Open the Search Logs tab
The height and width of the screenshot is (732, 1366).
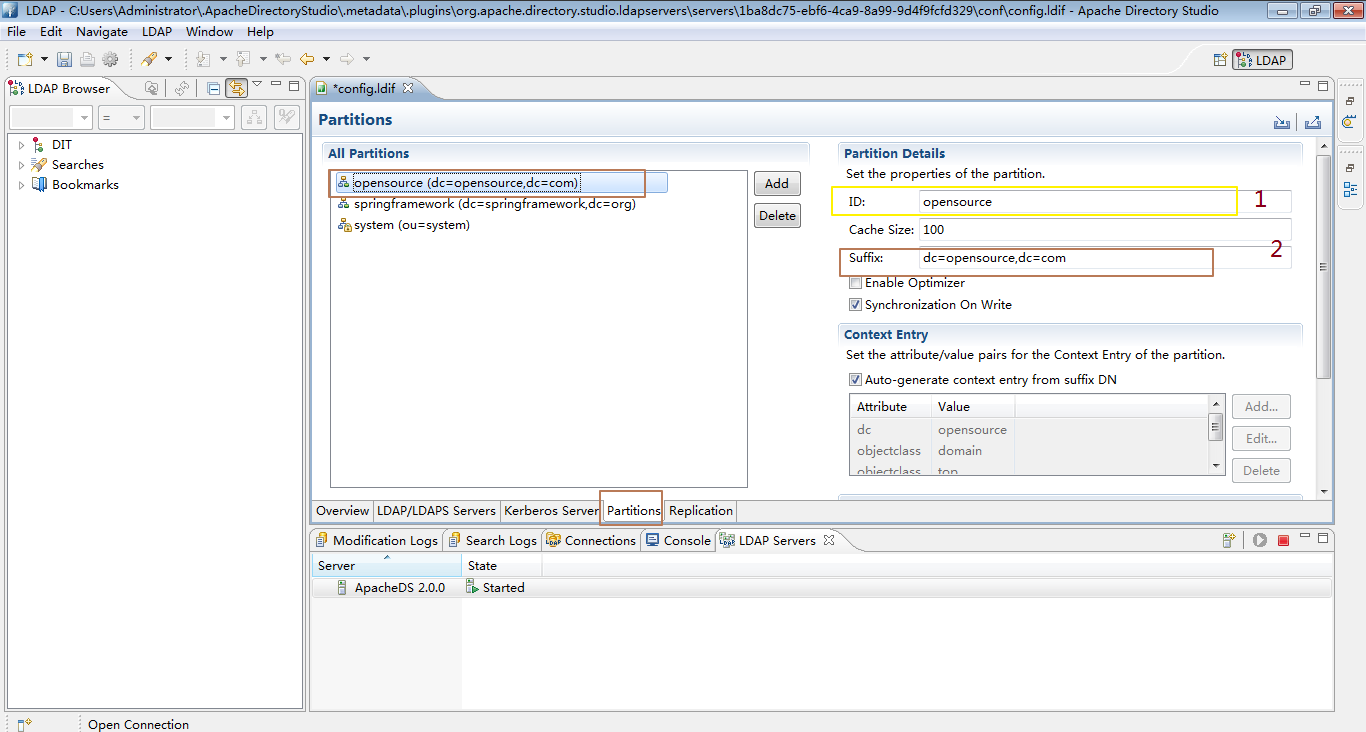(492, 540)
